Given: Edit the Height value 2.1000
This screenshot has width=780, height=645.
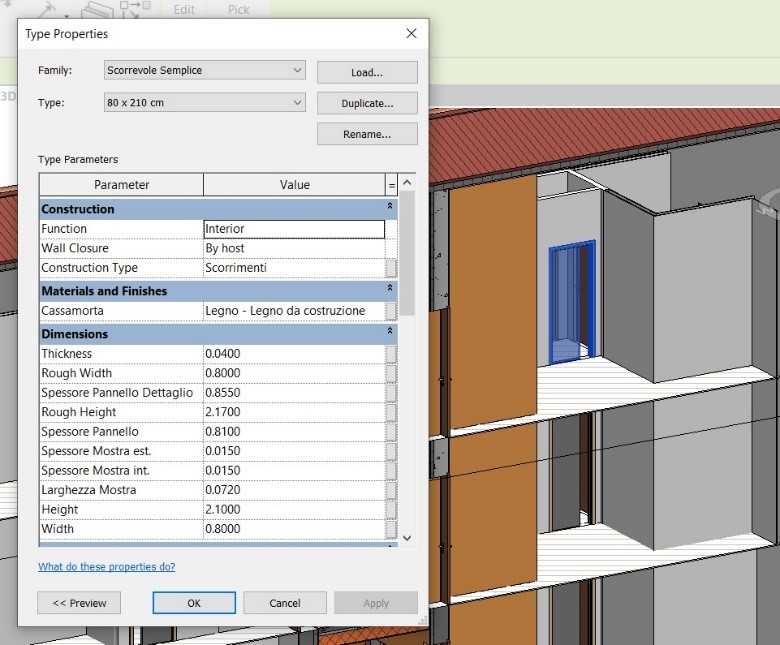Looking at the screenshot, I should pyautogui.click(x=294, y=509).
